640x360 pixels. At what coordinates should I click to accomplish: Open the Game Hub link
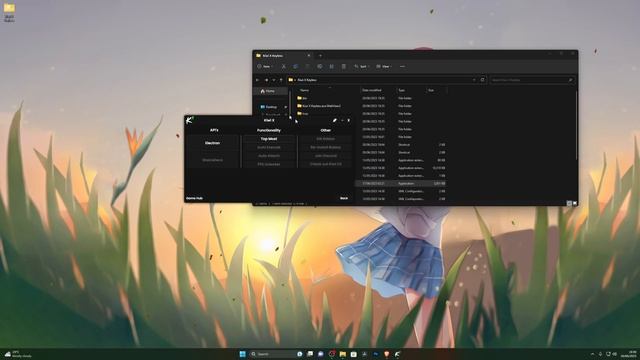(x=194, y=198)
